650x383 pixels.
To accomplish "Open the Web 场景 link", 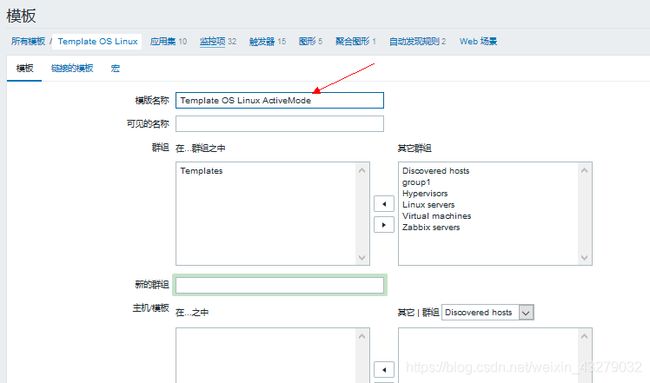I will (x=478, y=41).
